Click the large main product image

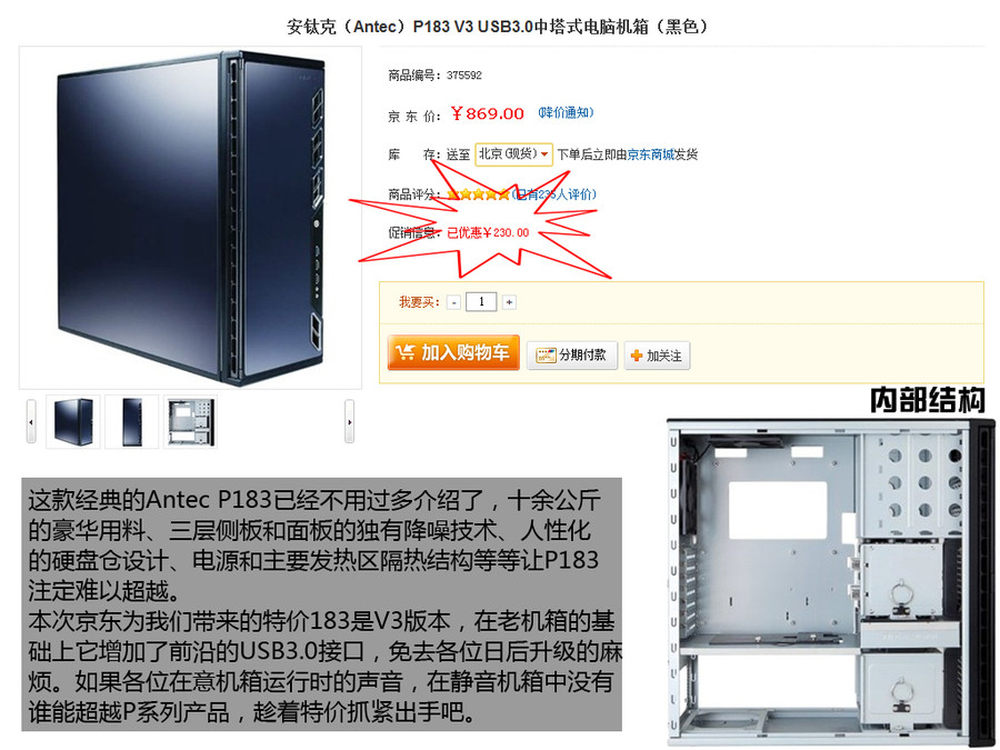coord(191,217)
